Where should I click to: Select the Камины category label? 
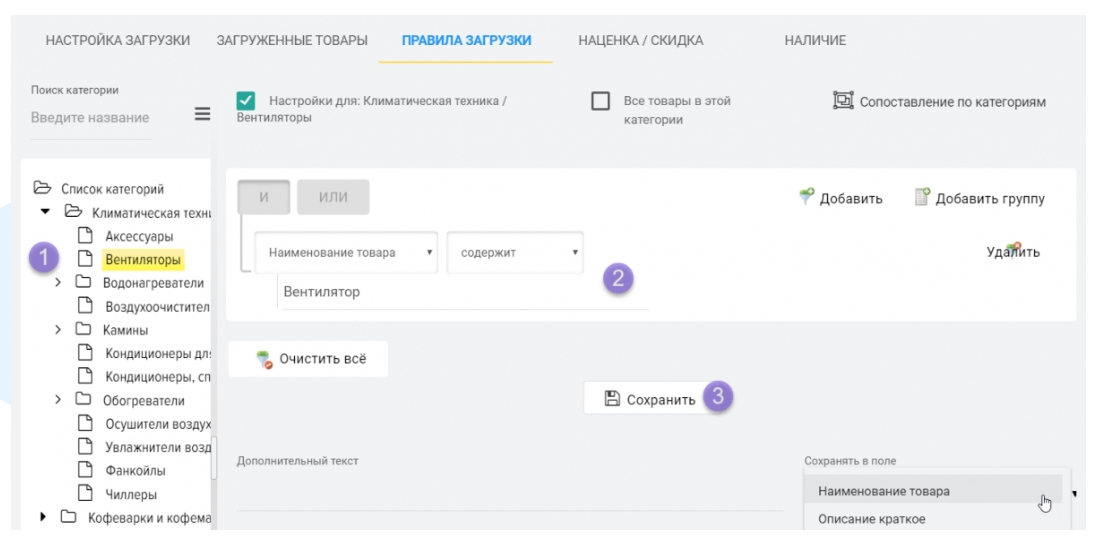point(126,330)
